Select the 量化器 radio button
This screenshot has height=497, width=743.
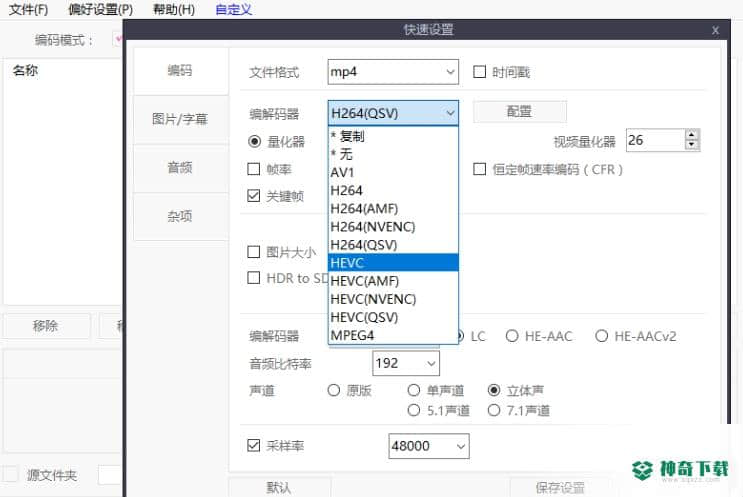[254, 142]
